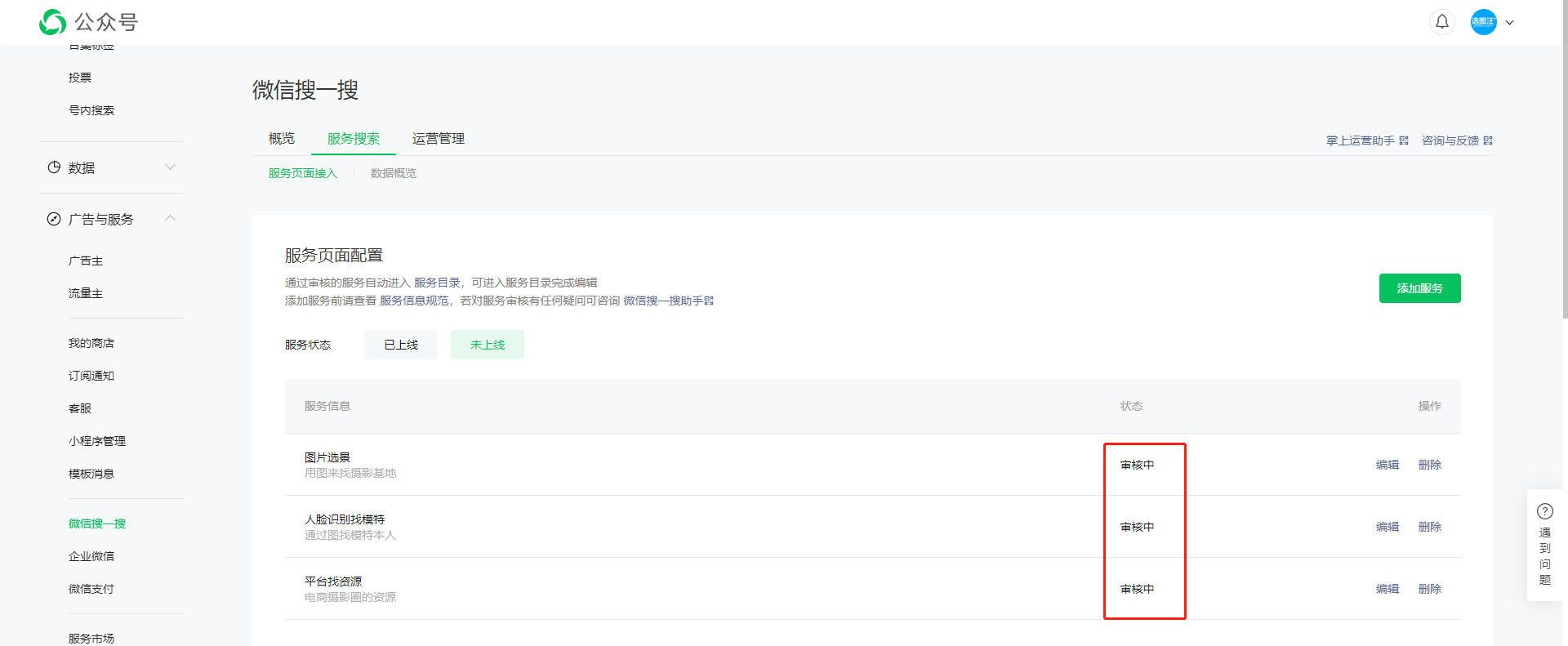Screen dimensions: 1568x646
Task: Click the 平台找资源 service name
Action: [333, 581]
